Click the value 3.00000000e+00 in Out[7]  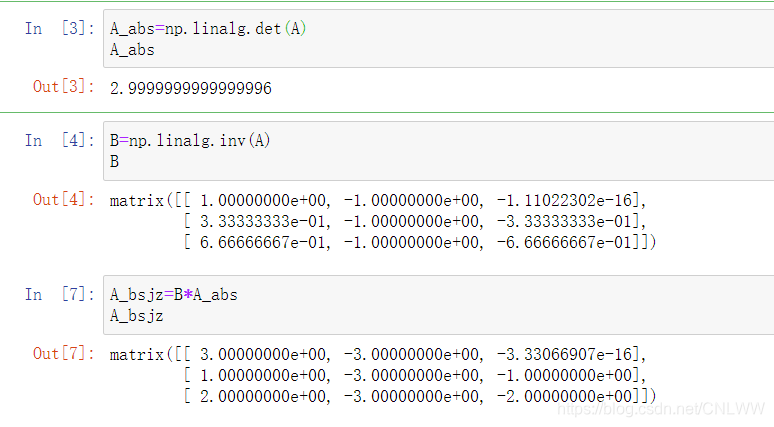263,354
